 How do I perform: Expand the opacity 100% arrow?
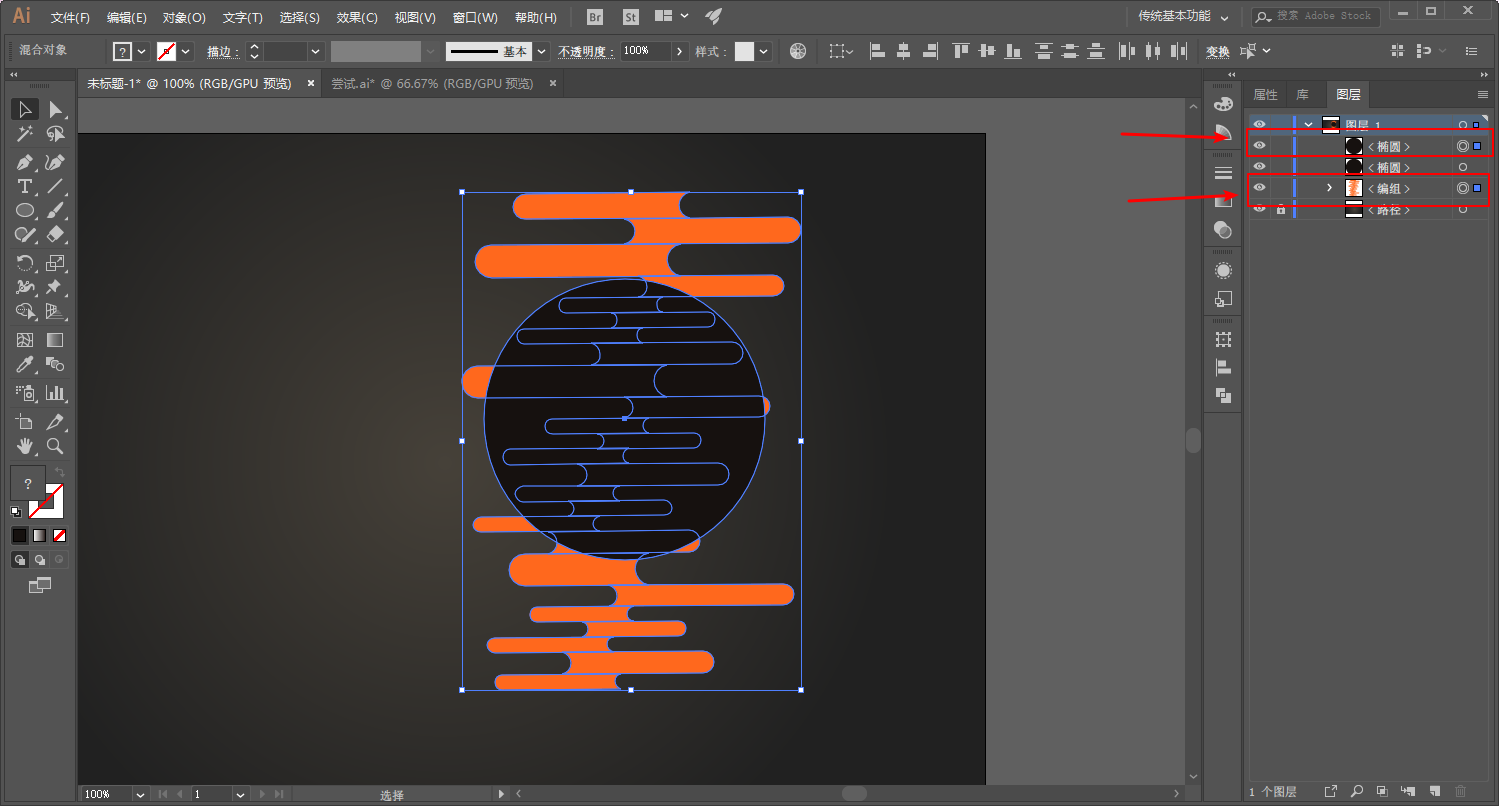click(x=680, y=51)
